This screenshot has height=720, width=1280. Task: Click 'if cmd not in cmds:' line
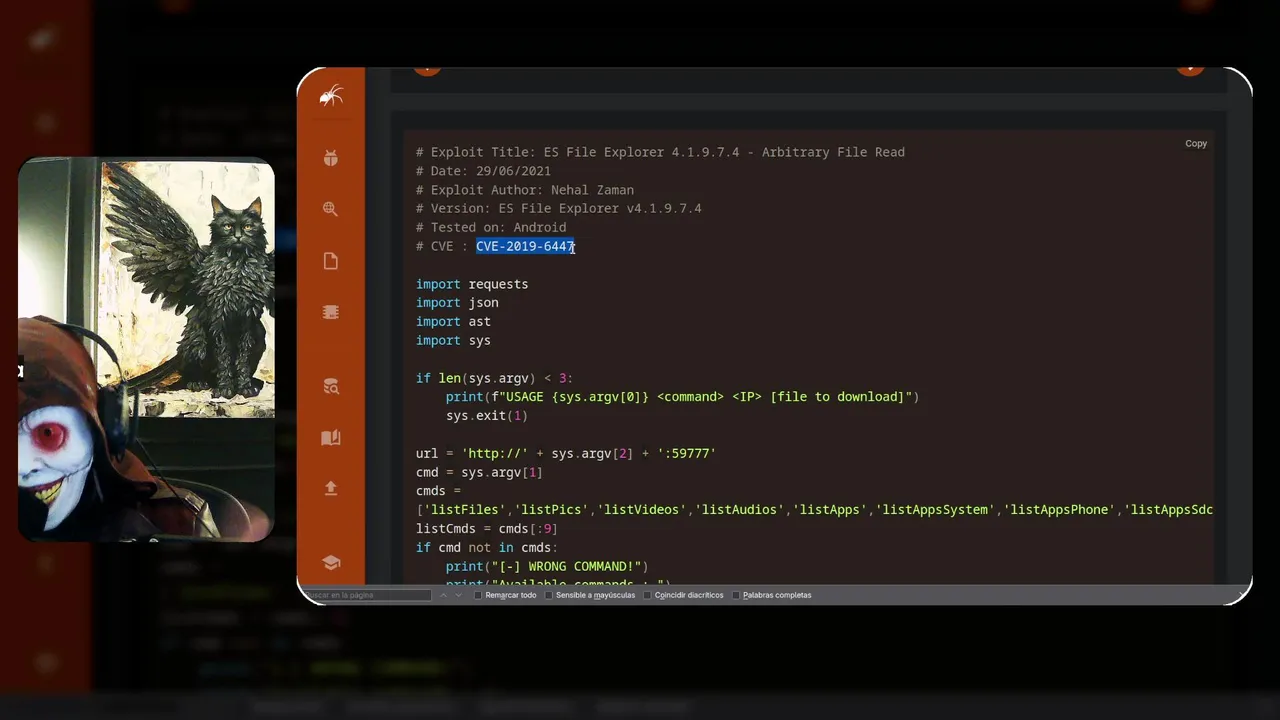(487, 547)
